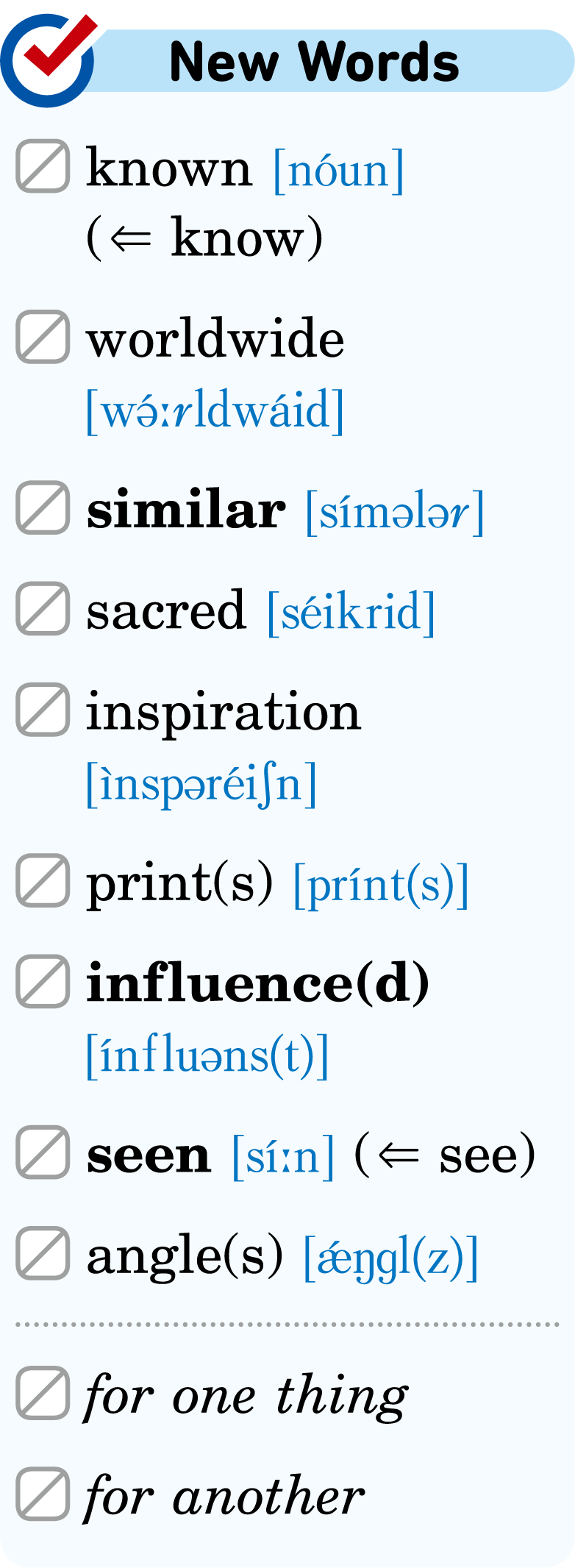Select the phrase 'for one thing'

coord(246,1395)
